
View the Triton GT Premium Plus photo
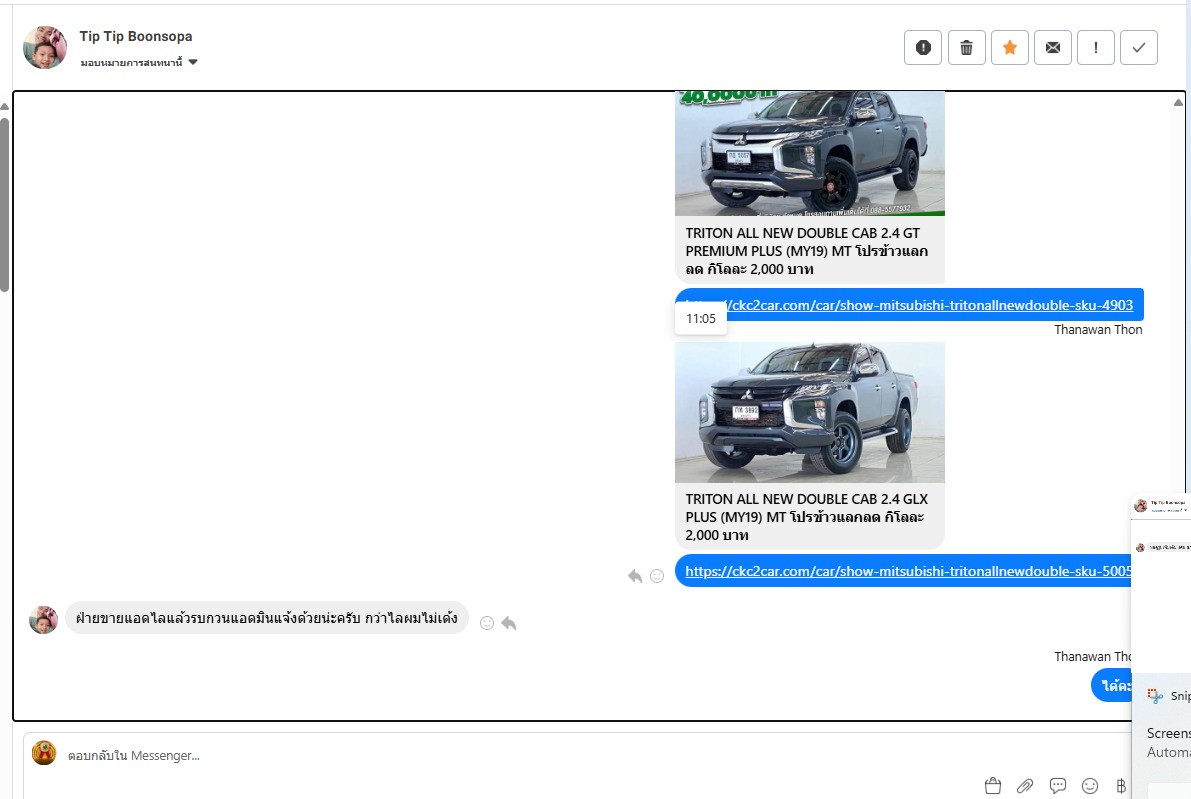809,153
